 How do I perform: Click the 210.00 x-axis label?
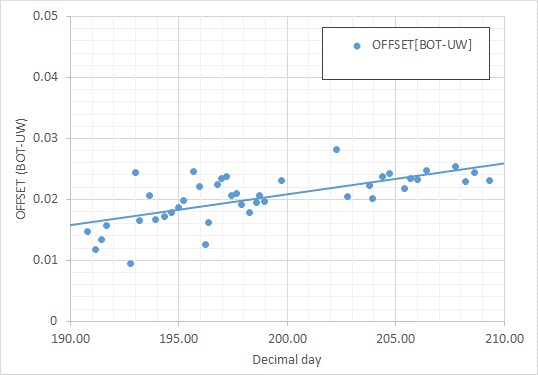point(504,339)
